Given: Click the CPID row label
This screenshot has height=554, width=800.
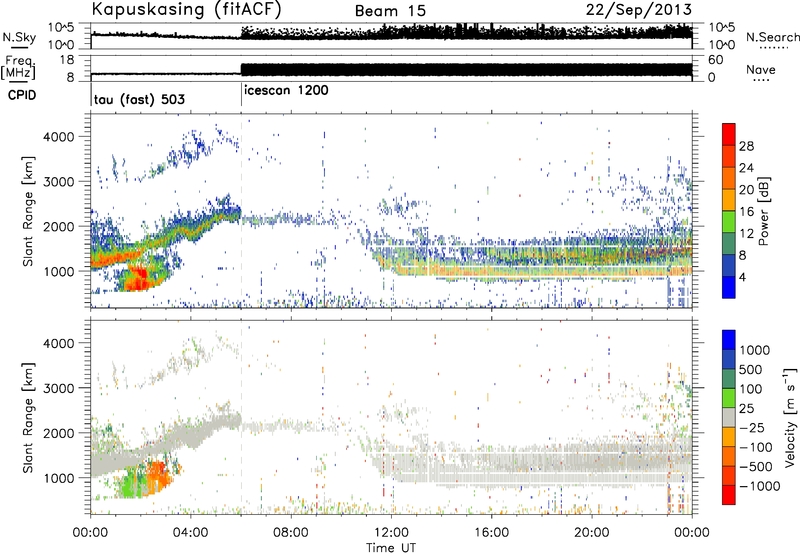Looking at the screenshot, I should click(x=22, y=95).
